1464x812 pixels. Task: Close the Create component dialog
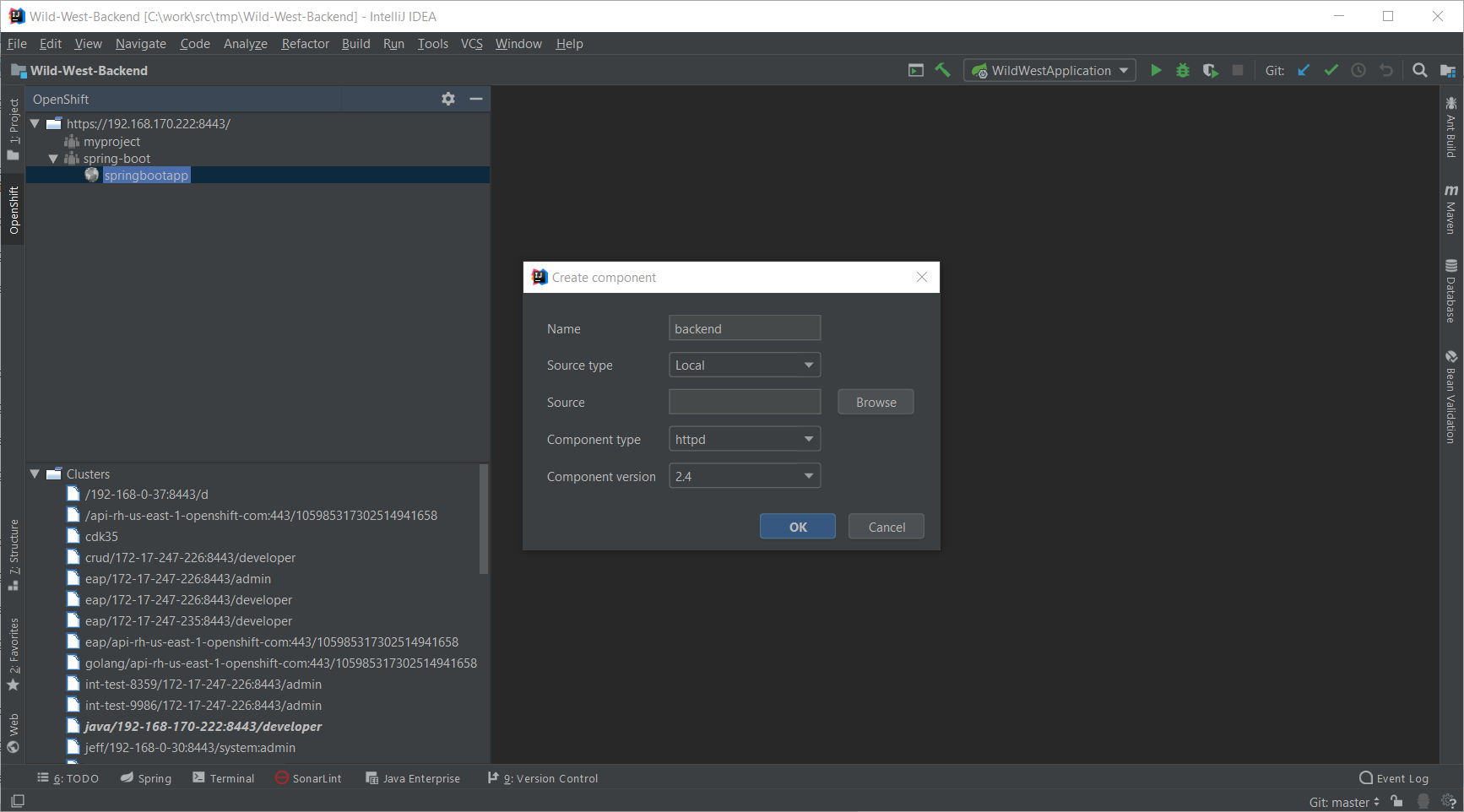click(922, 277)
